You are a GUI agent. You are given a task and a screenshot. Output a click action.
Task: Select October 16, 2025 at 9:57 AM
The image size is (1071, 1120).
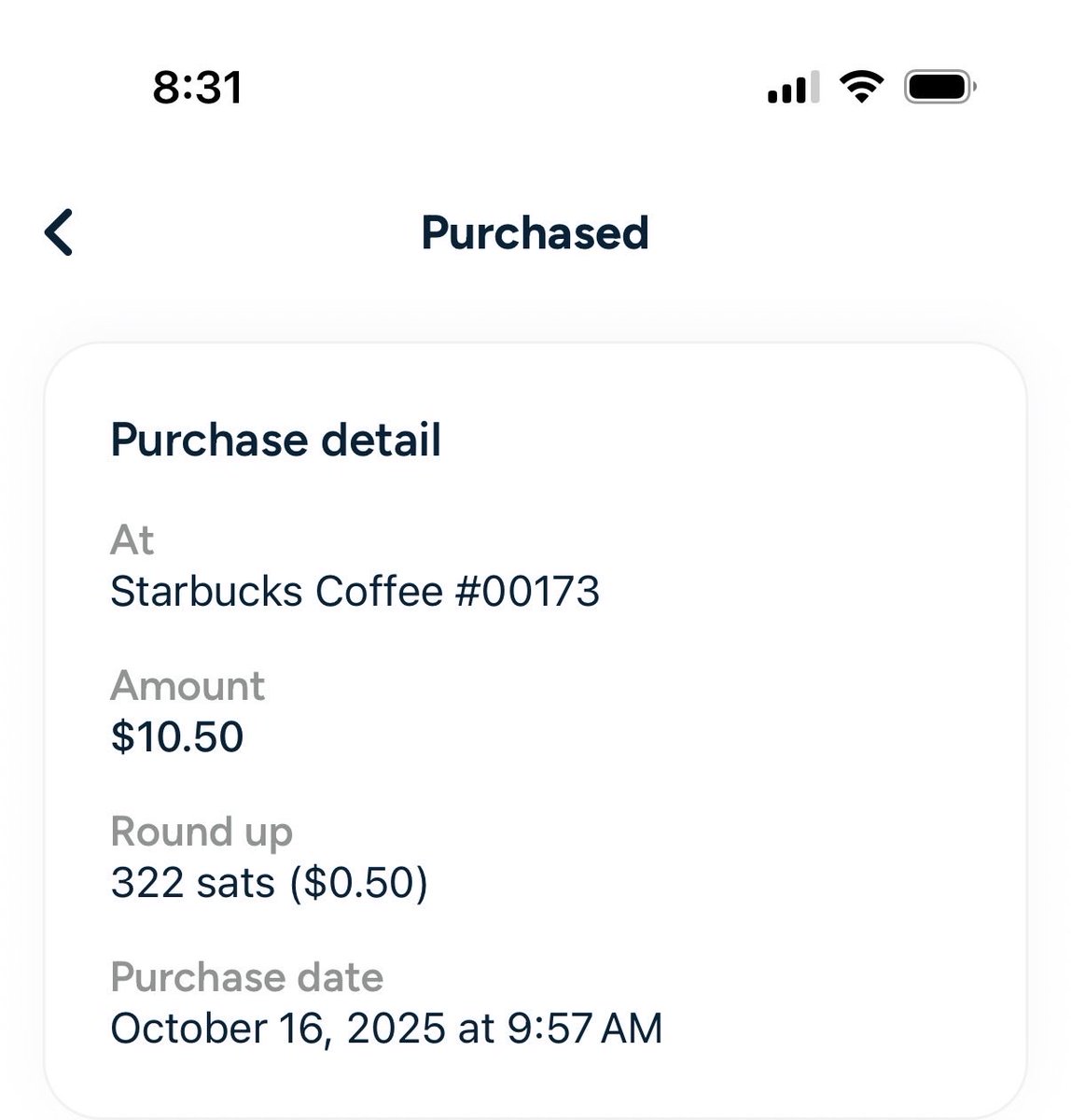(386, 1029)
